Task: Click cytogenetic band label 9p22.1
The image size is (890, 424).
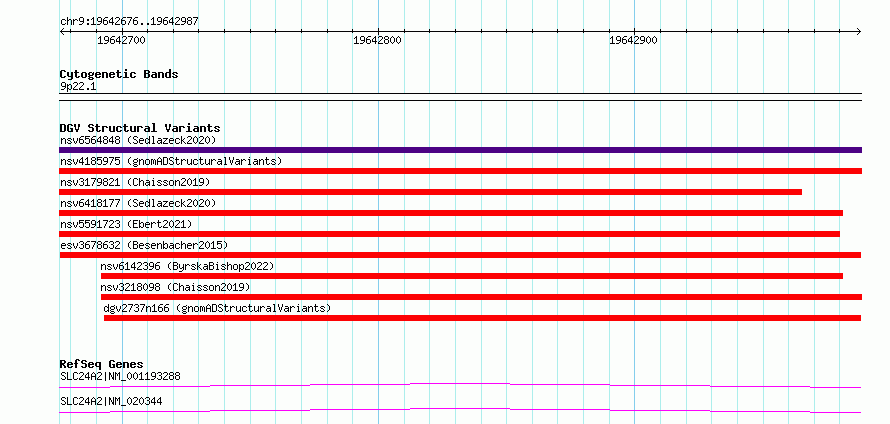Action: click(x=78, y=86)
